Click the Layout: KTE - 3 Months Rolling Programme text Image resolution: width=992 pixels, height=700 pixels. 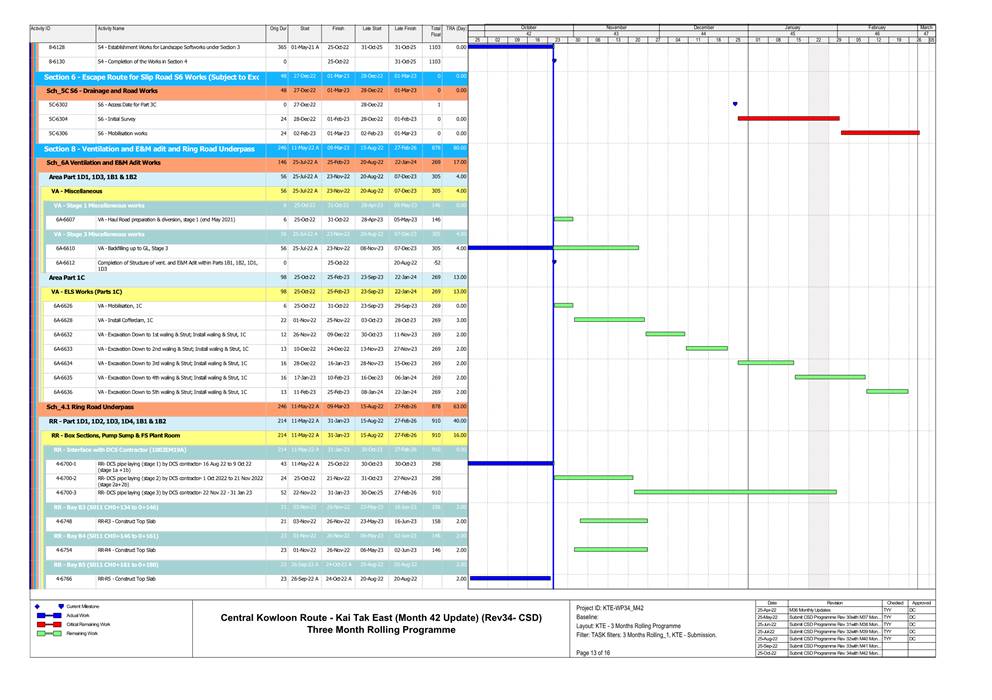coord(628,626)
